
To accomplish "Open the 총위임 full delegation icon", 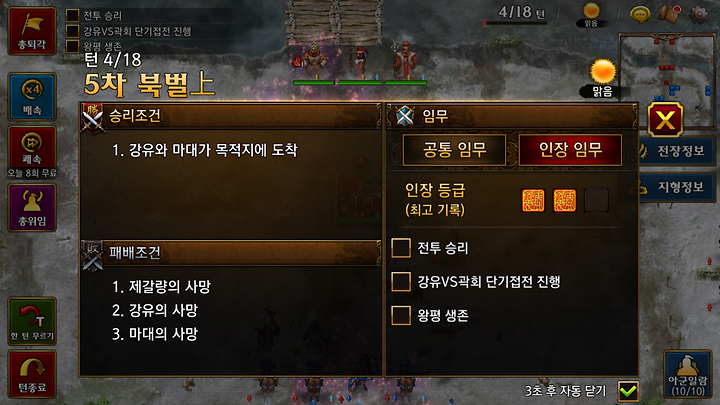I will (x=32, y=208).
